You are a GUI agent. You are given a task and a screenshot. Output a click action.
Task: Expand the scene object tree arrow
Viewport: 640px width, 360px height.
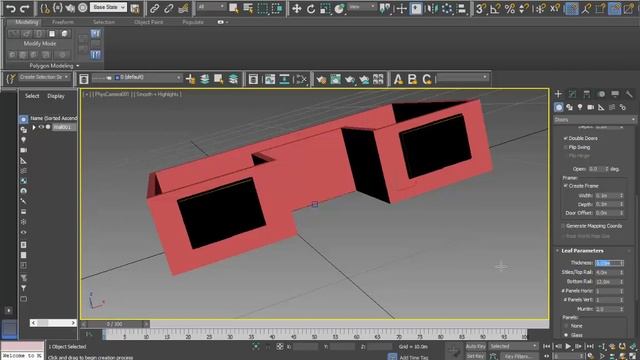34,127
